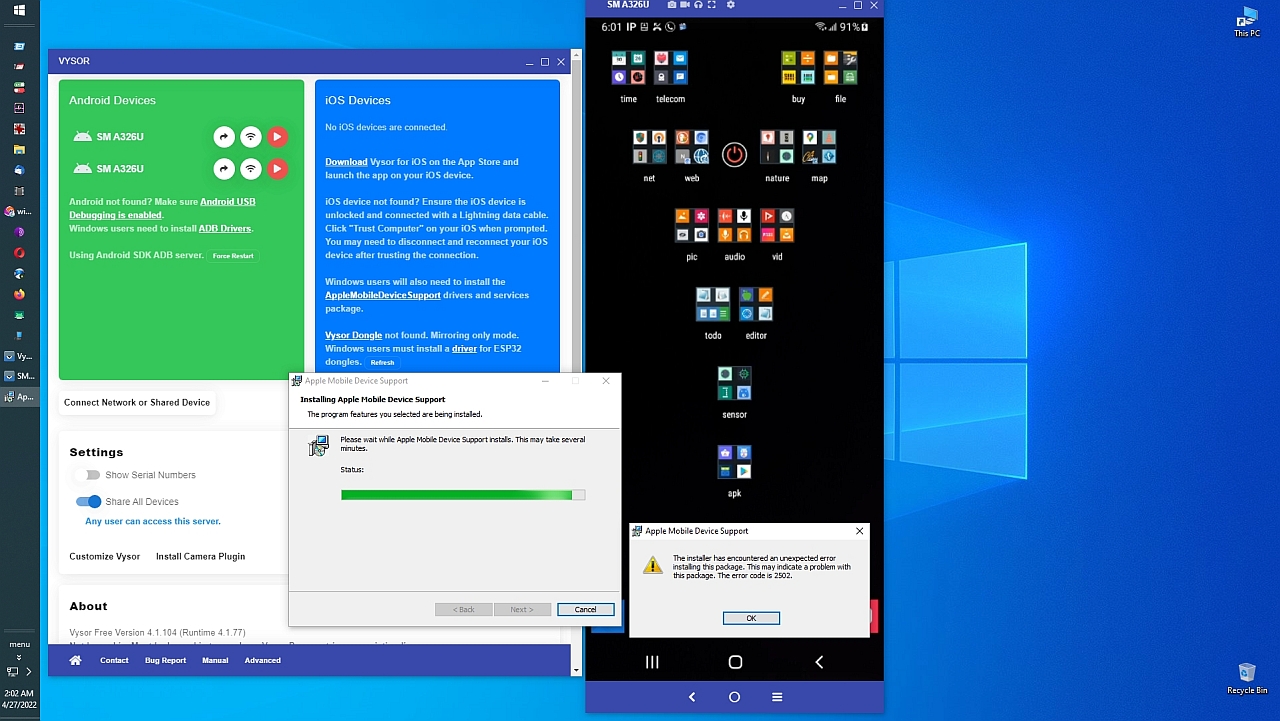The width and height of the screenshot is (1280, 721).
Task: Click Refresh for Vysor Dongle
Action: 382,362
